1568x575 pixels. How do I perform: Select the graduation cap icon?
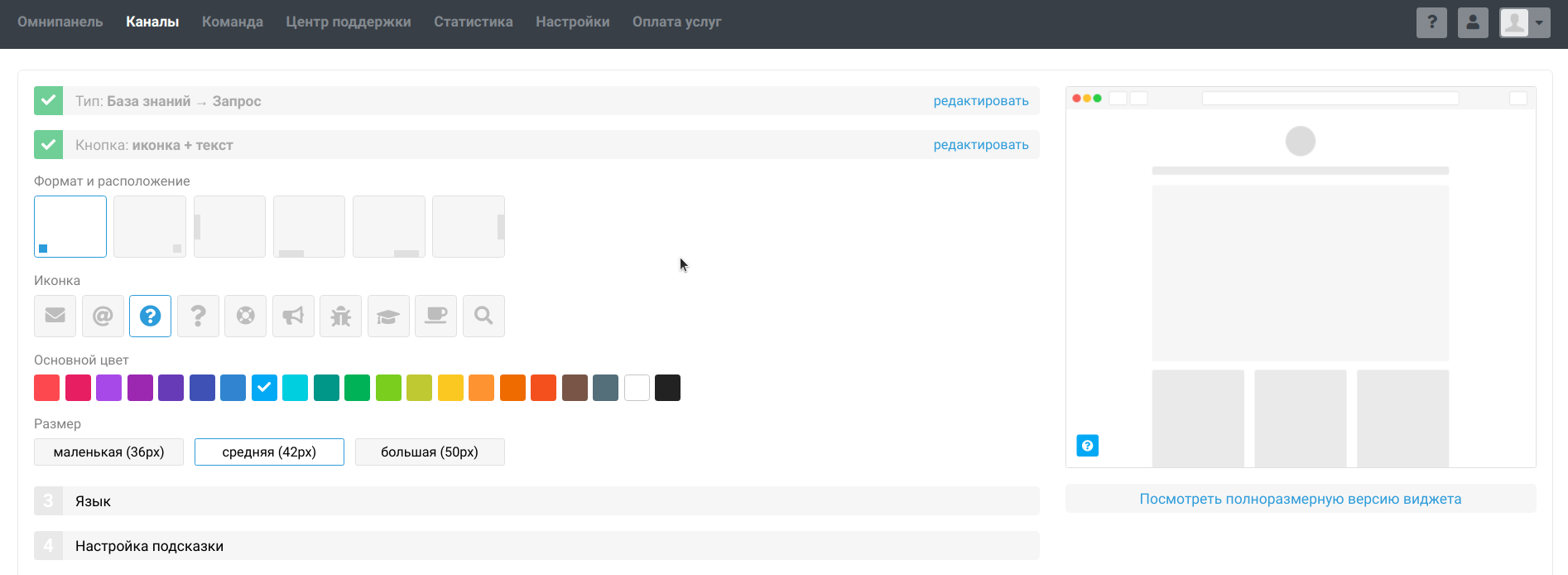388,316
